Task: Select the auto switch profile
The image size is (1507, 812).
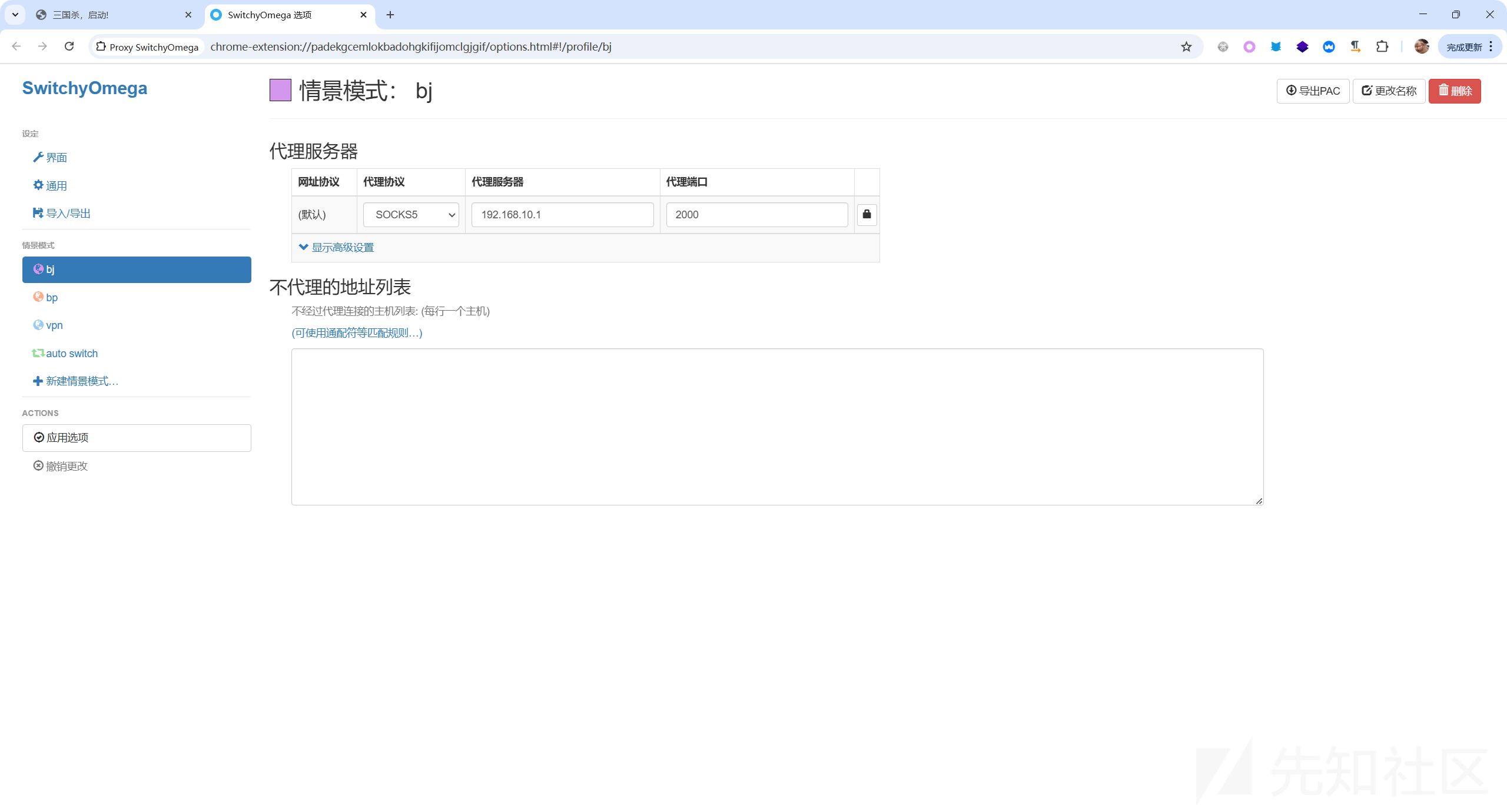Action: pyautogui.click(x=137, y=353)
